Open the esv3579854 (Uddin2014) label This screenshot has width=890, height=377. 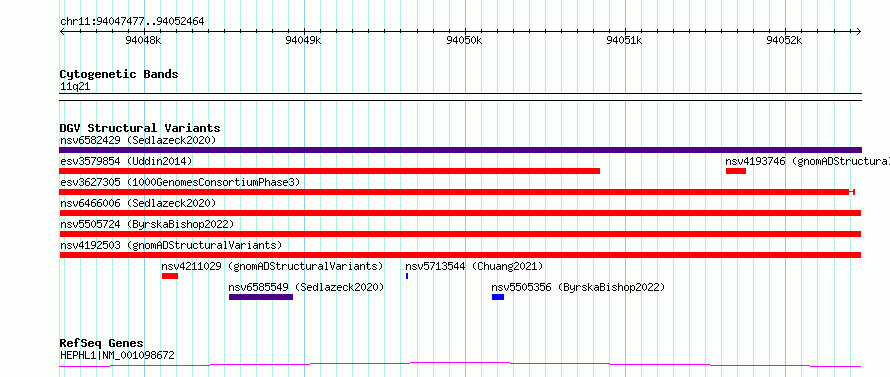(x=126, y=161)
